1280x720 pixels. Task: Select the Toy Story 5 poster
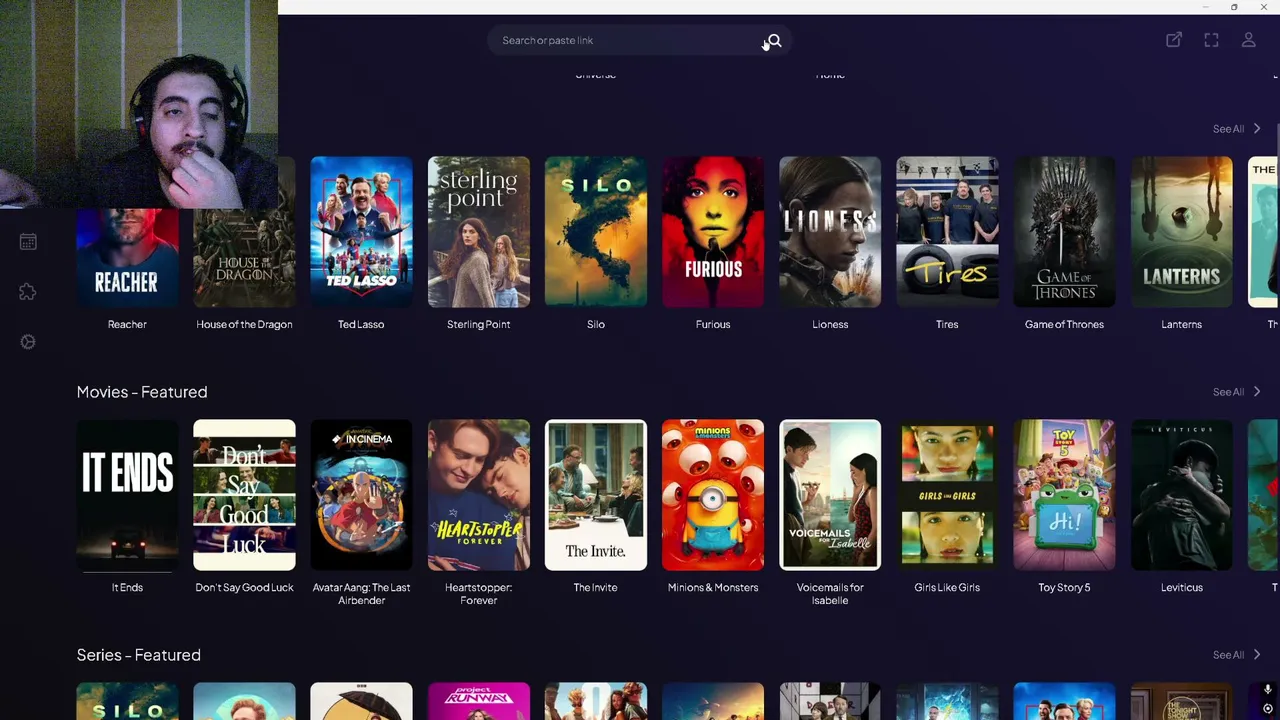point(1064,495)
